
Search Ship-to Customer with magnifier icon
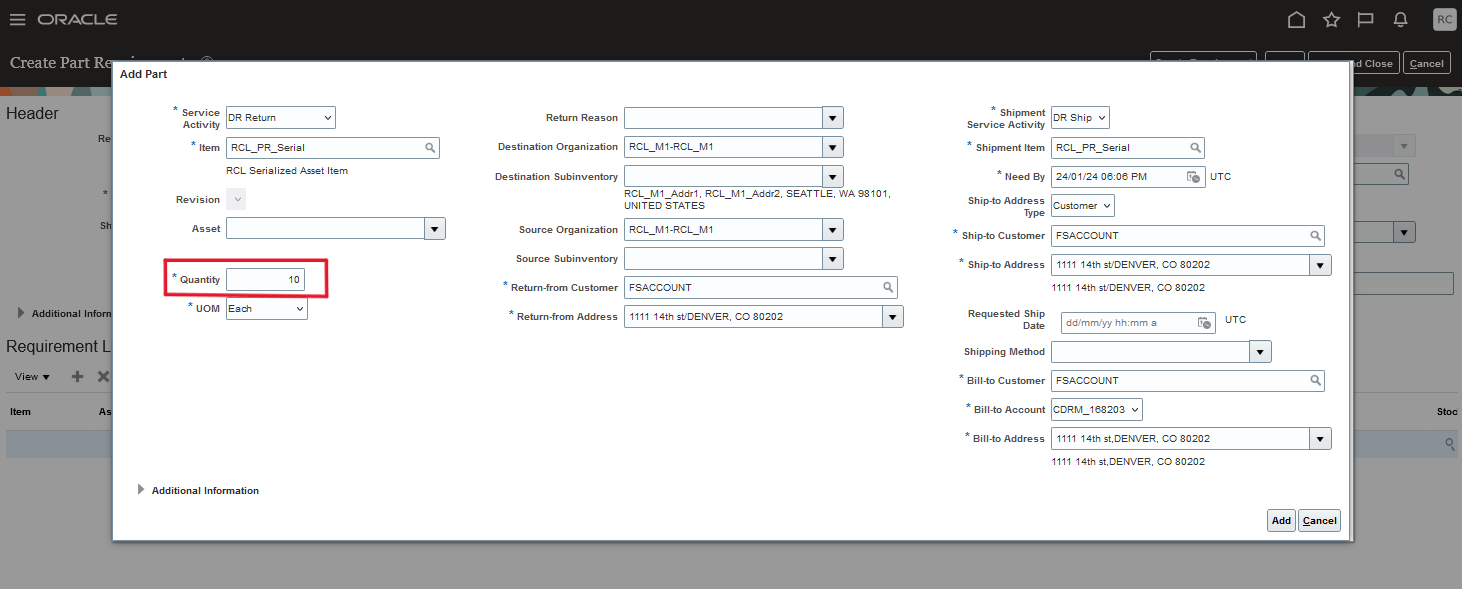[x=1315, y=236]
